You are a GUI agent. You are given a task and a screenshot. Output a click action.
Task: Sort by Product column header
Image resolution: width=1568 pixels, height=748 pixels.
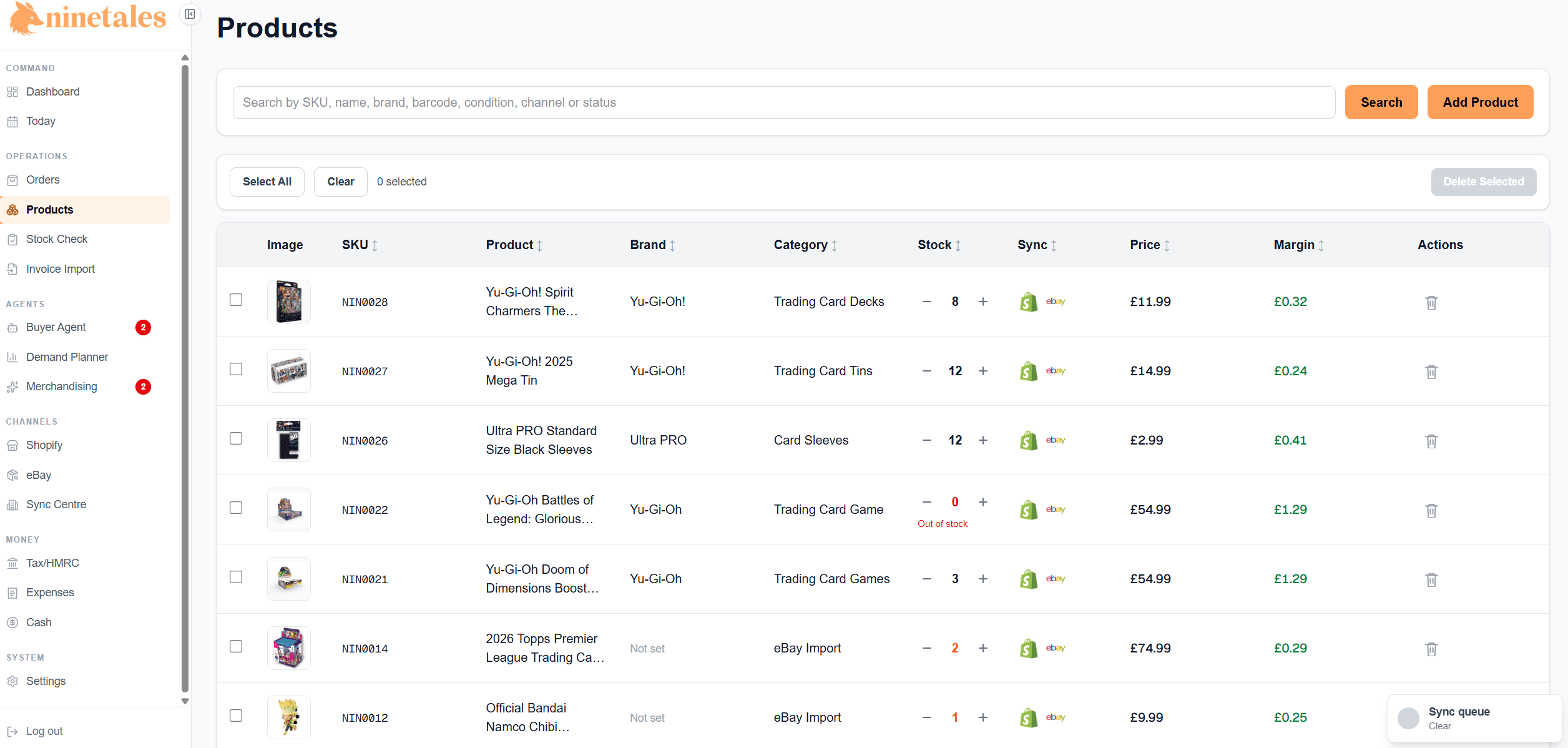tap(514, 245)
